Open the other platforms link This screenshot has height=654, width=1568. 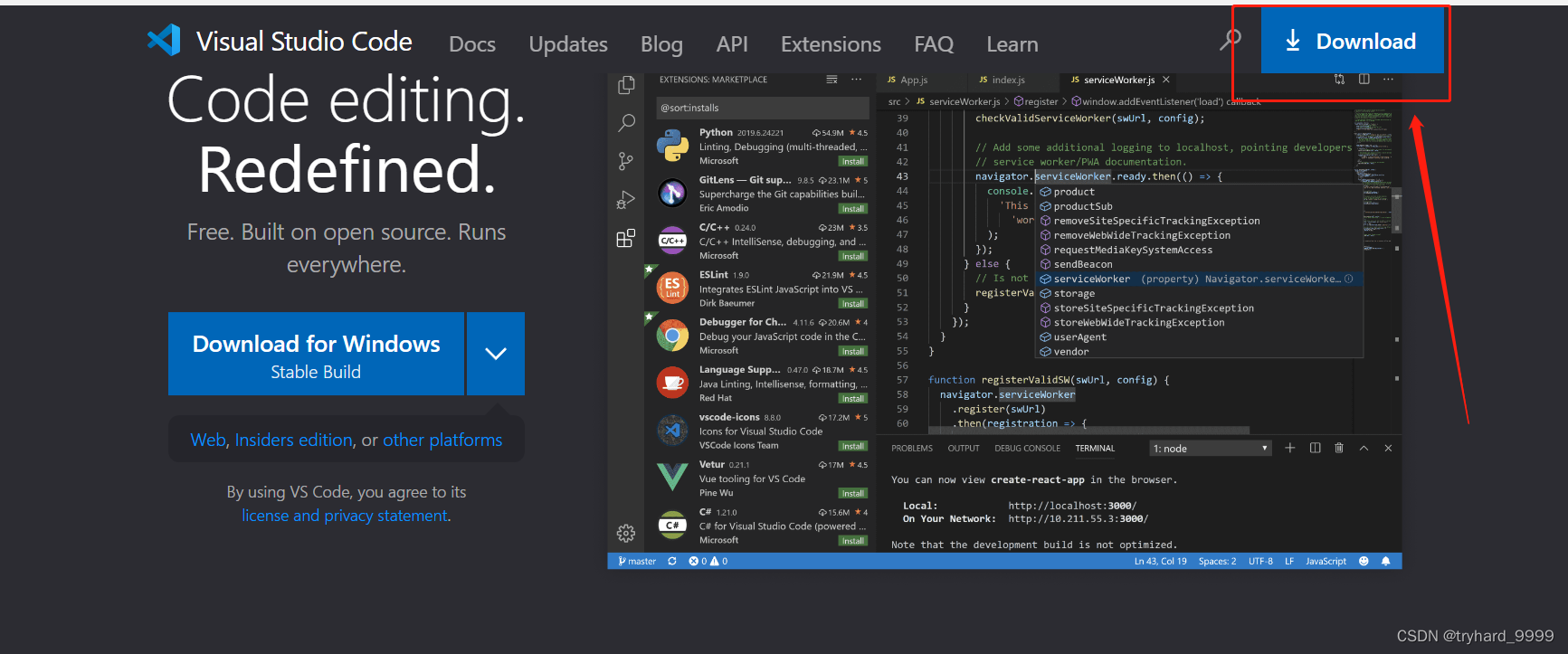pyautogui.click(x=442, y=440)
